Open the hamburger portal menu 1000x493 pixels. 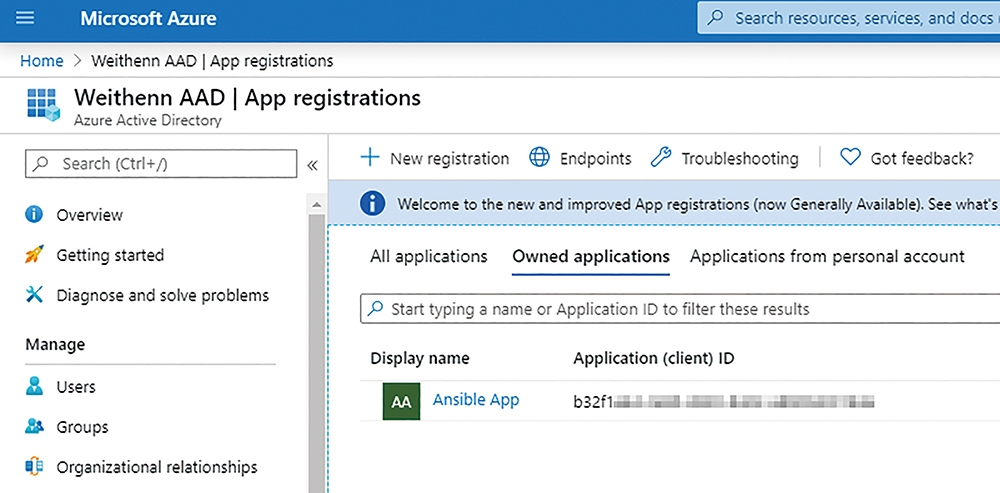[25, 18]
